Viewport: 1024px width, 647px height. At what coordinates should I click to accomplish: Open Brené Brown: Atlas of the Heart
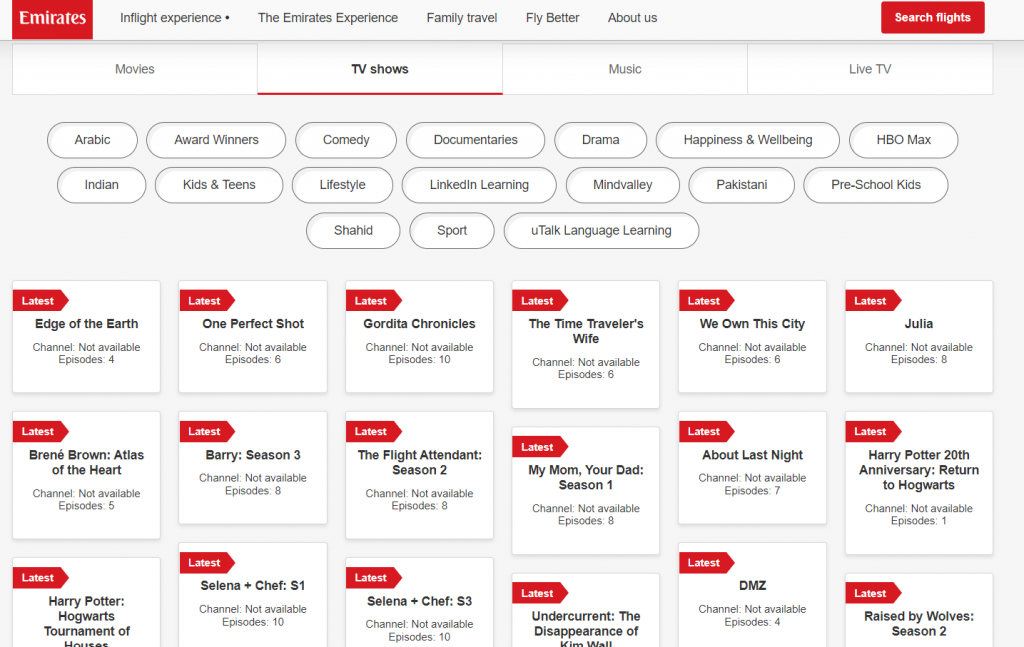pos(86,475)
